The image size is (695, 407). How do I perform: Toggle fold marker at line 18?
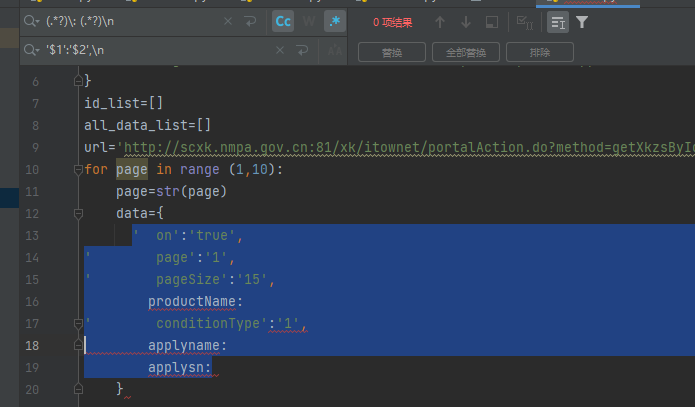(78, 345)
